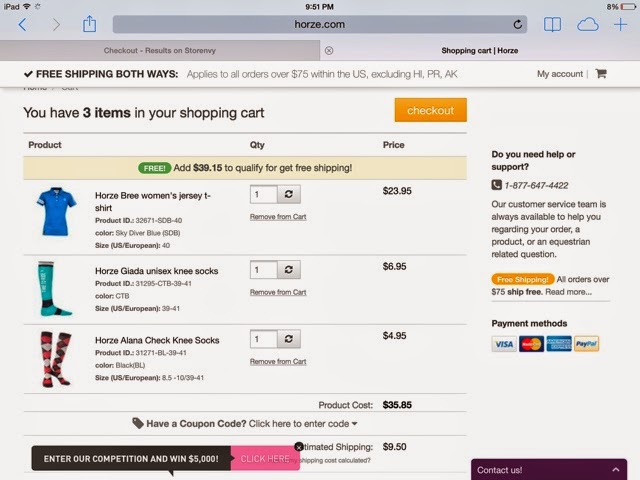The width and height of the screenshot is (640, 480).
Task: Open the shopping cart icon by My account
Action: click(601, 73)
